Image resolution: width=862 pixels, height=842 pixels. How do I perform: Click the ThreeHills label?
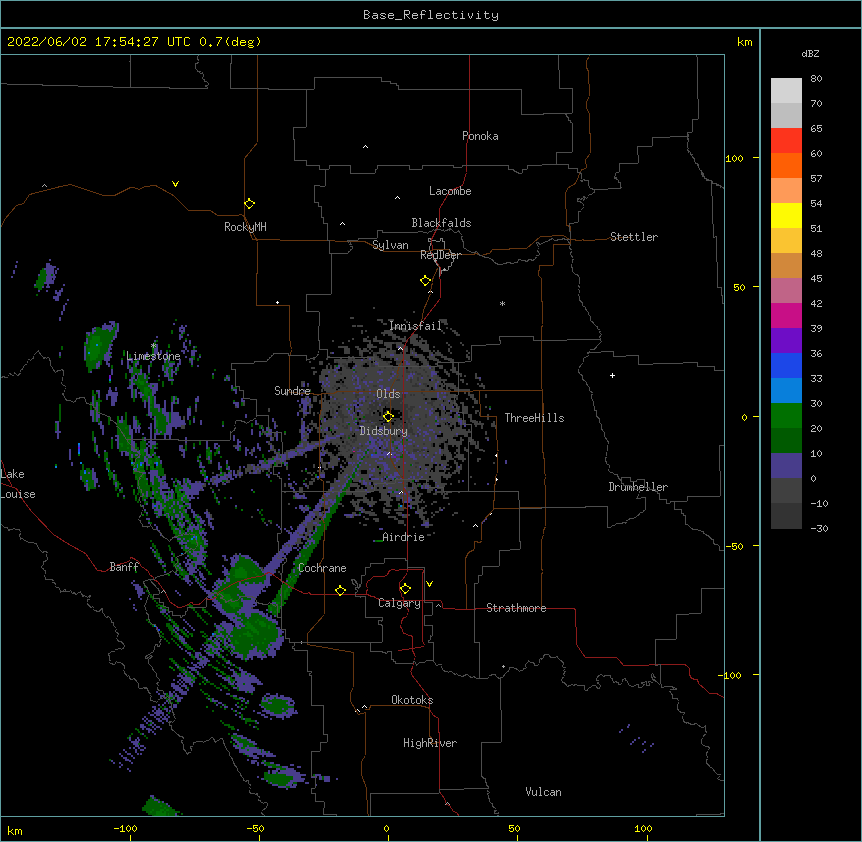534,418
